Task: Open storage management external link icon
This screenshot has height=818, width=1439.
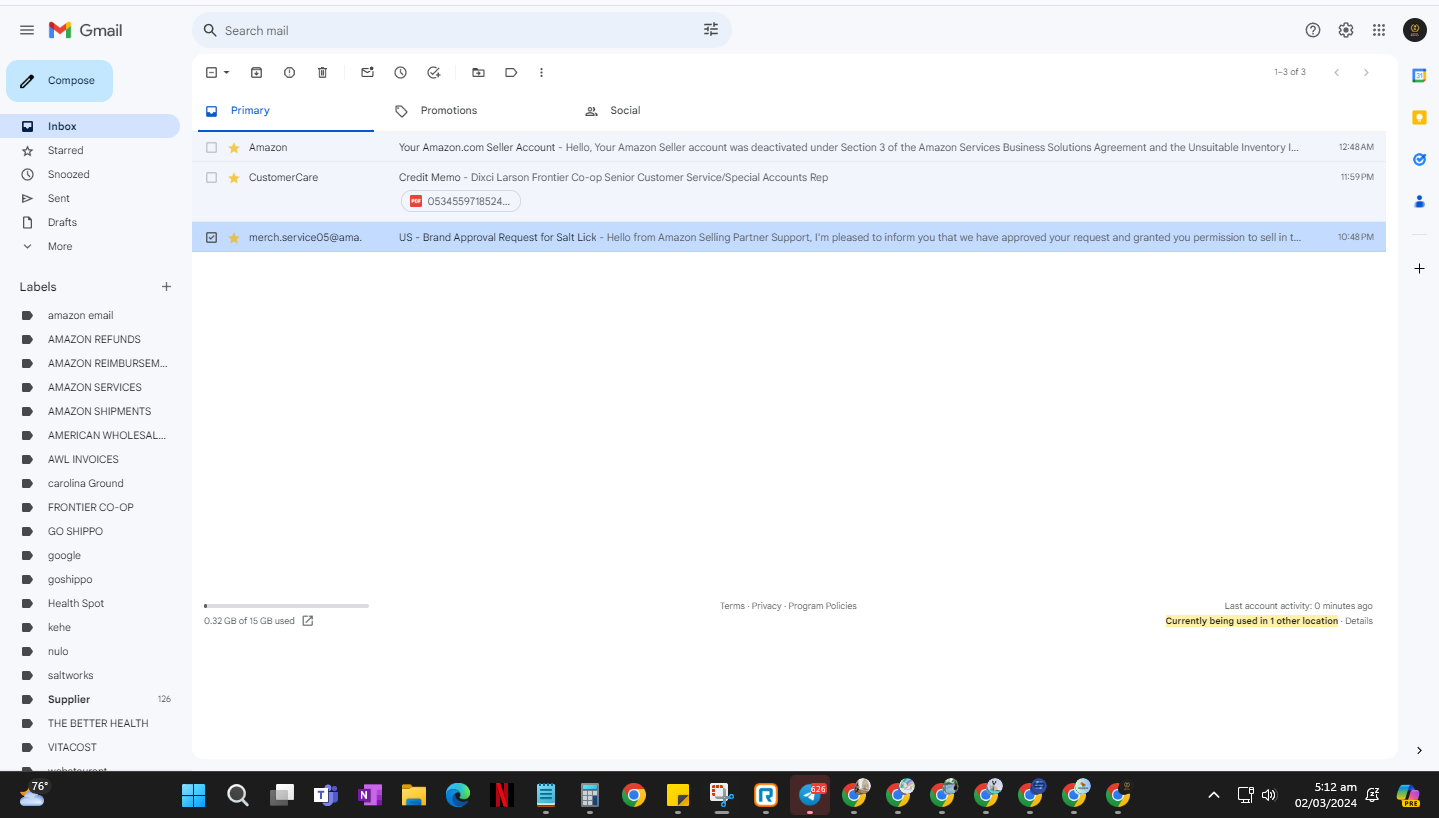Action: click(308, 621)
